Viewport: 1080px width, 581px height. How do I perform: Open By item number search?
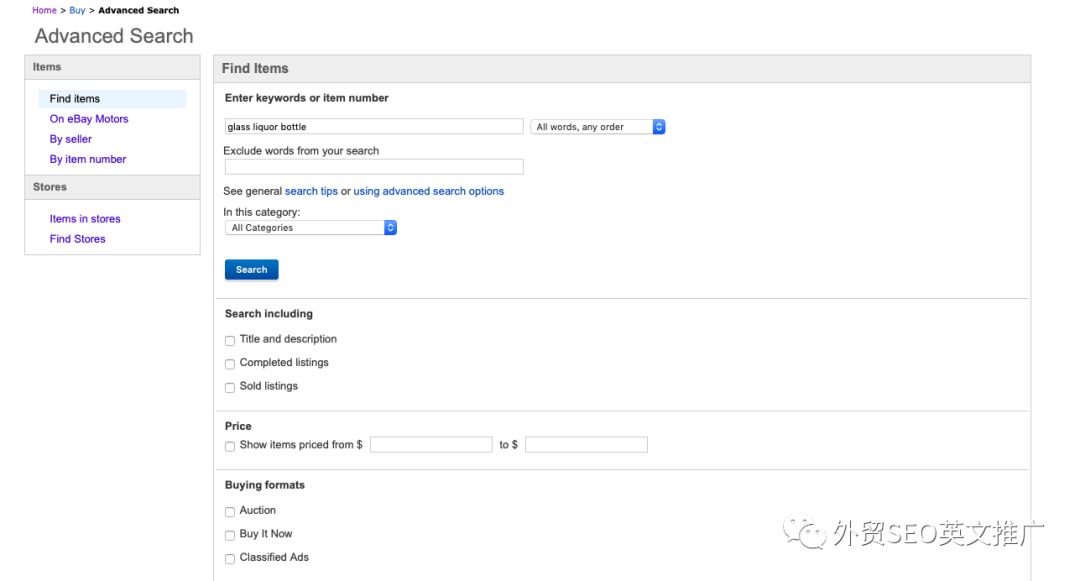pyautogui.click(x=88, y=159)
